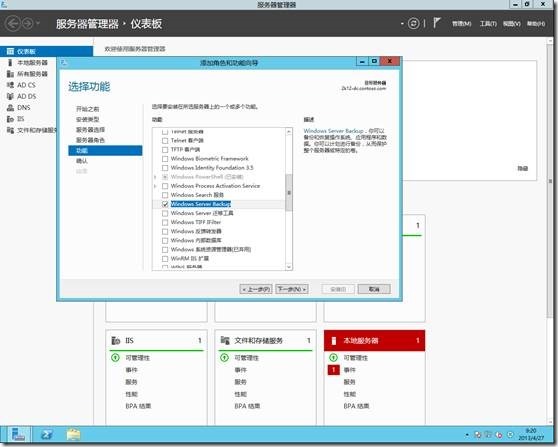
Task: Click the IIS tile icon
Action: pyautogui.click(x=116, y=341)
